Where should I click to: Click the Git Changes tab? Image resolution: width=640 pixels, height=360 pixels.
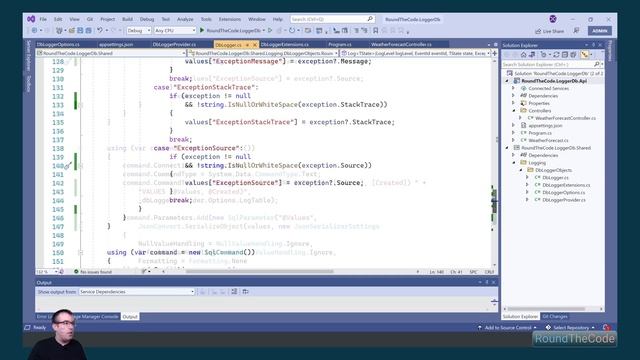click(x=555, y=317)
